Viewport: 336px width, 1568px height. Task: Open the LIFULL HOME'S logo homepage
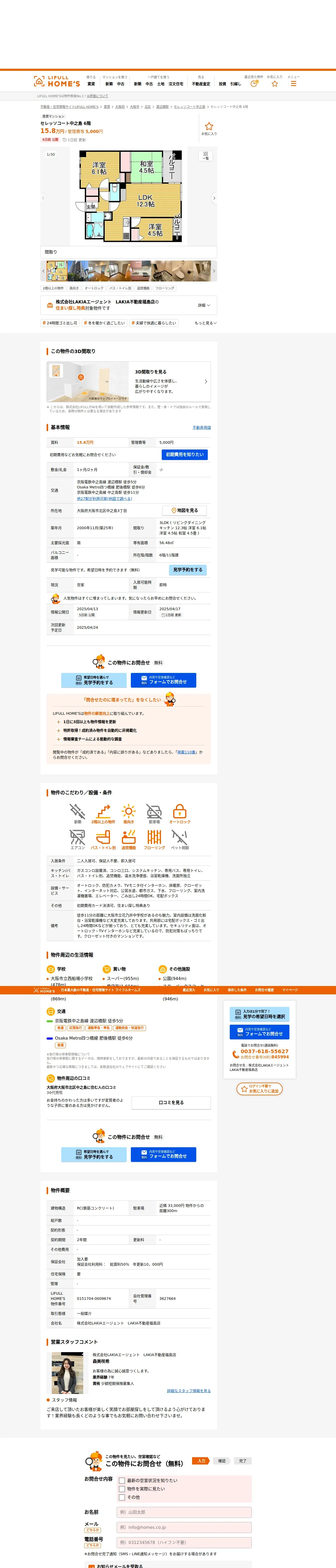pos(57,81)
